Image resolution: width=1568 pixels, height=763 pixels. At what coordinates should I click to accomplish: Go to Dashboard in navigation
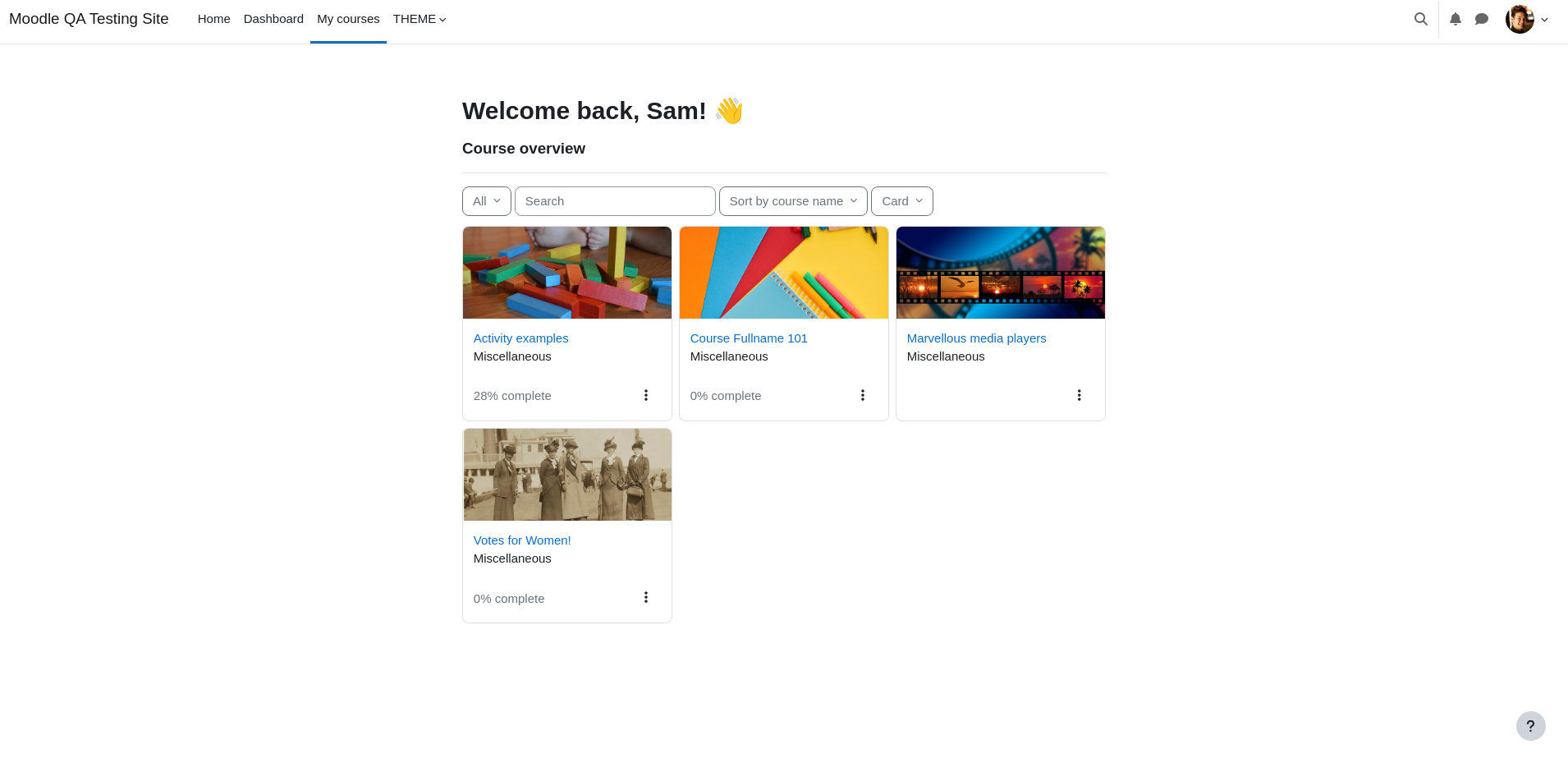(273, 19)
